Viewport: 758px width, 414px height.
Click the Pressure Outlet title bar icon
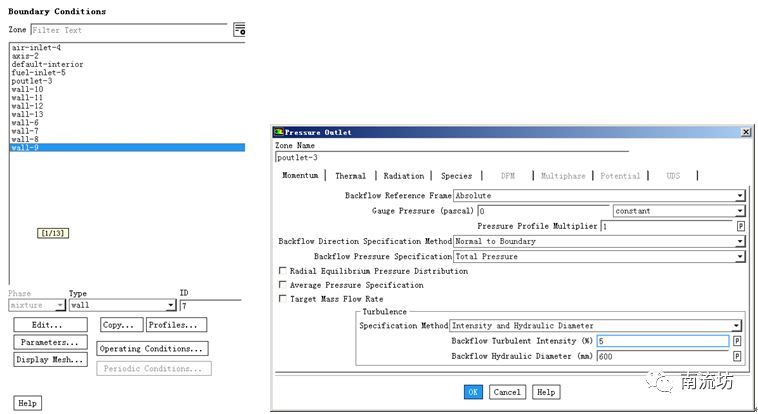(279, 132)
